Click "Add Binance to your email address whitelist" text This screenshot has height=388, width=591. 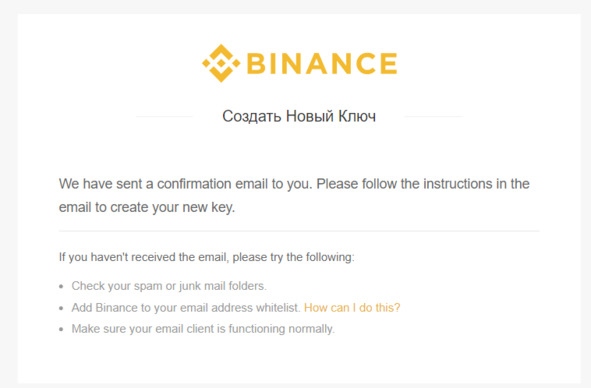click(186, 308)
